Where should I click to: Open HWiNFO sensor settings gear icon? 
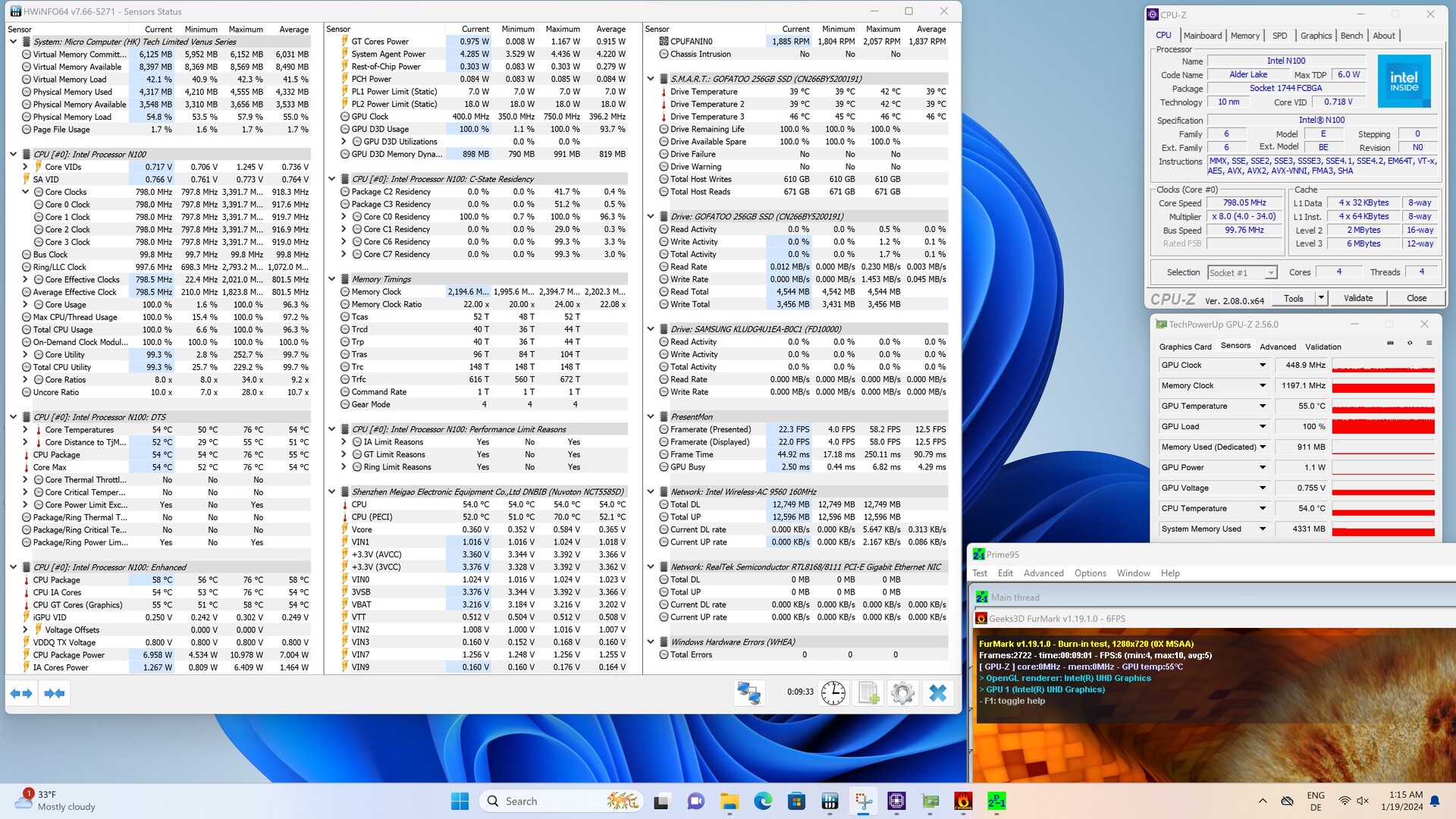(902, 693)
